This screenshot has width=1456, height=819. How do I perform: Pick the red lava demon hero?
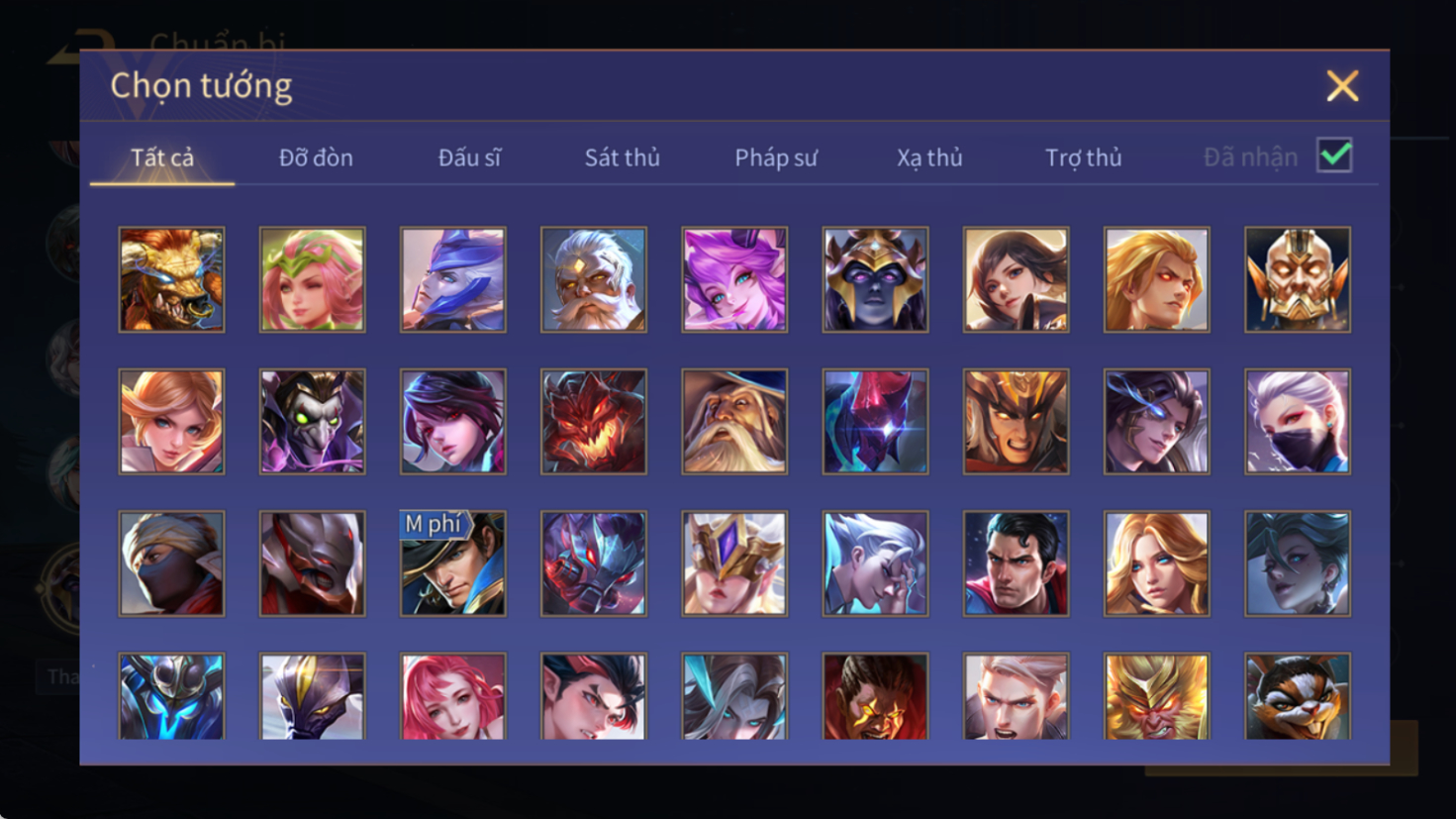tap(593, 422)
